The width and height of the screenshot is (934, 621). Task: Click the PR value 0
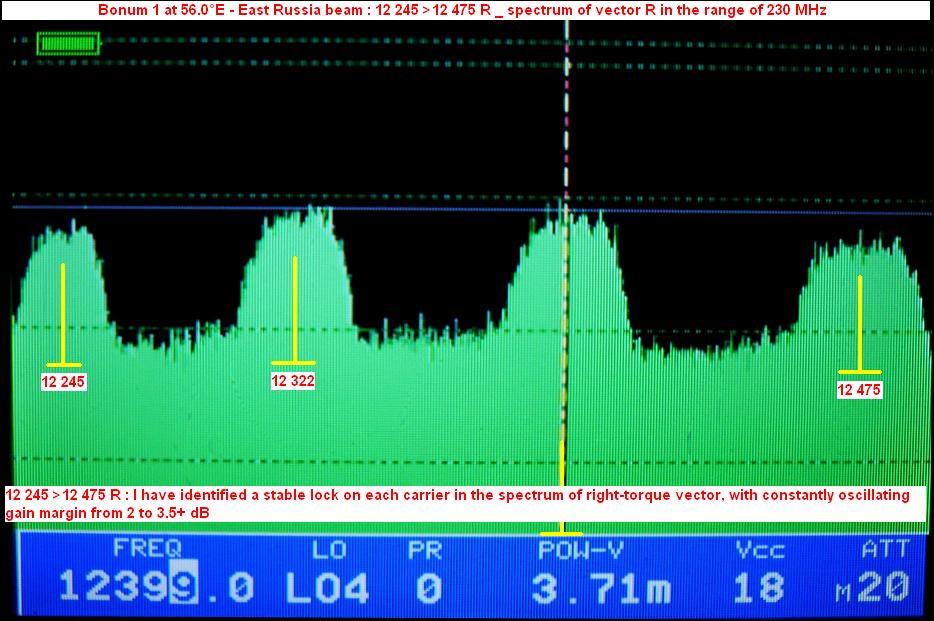tap(430, 588)
